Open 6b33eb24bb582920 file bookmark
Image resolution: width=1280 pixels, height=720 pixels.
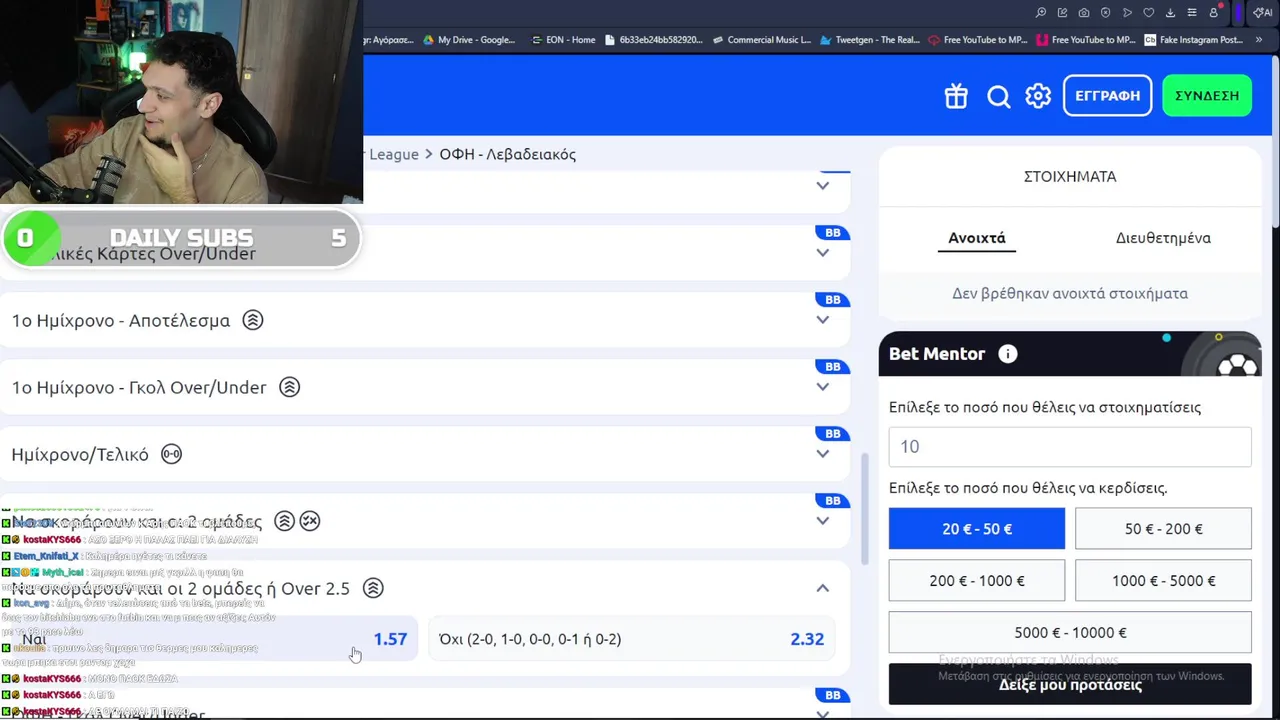pyautogui.click(x=654, y=40)
